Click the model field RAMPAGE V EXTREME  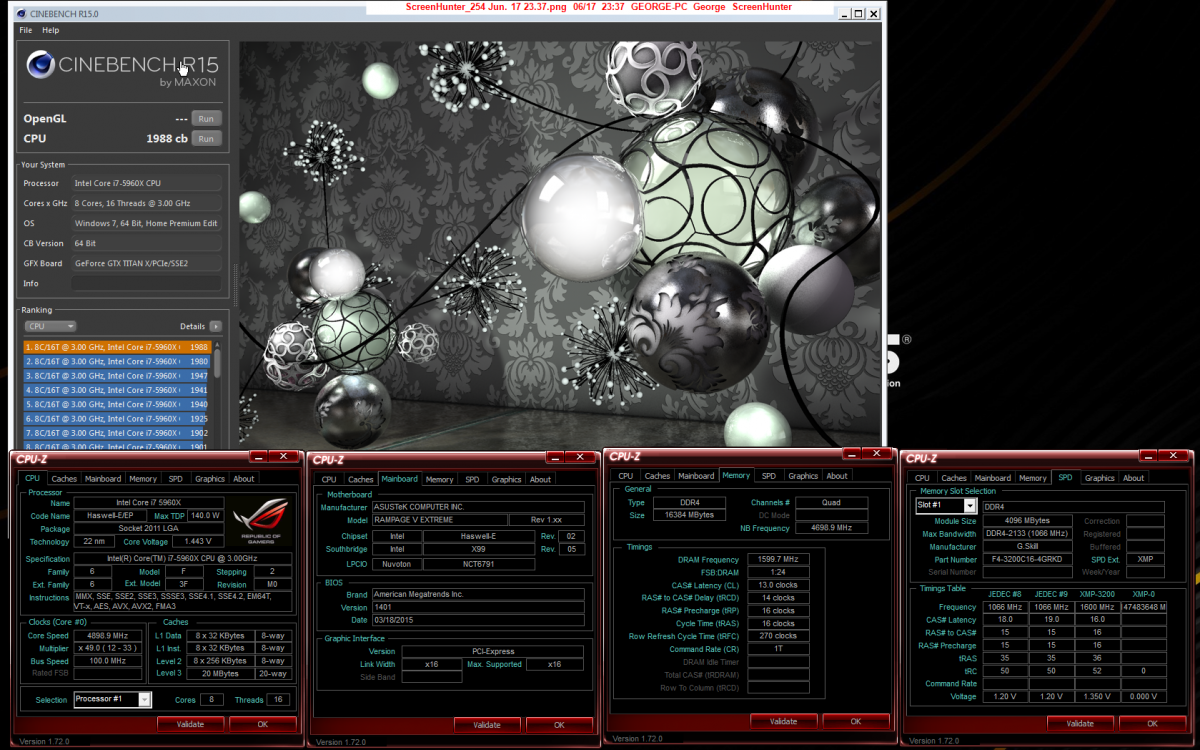click(x=439, y=520)
